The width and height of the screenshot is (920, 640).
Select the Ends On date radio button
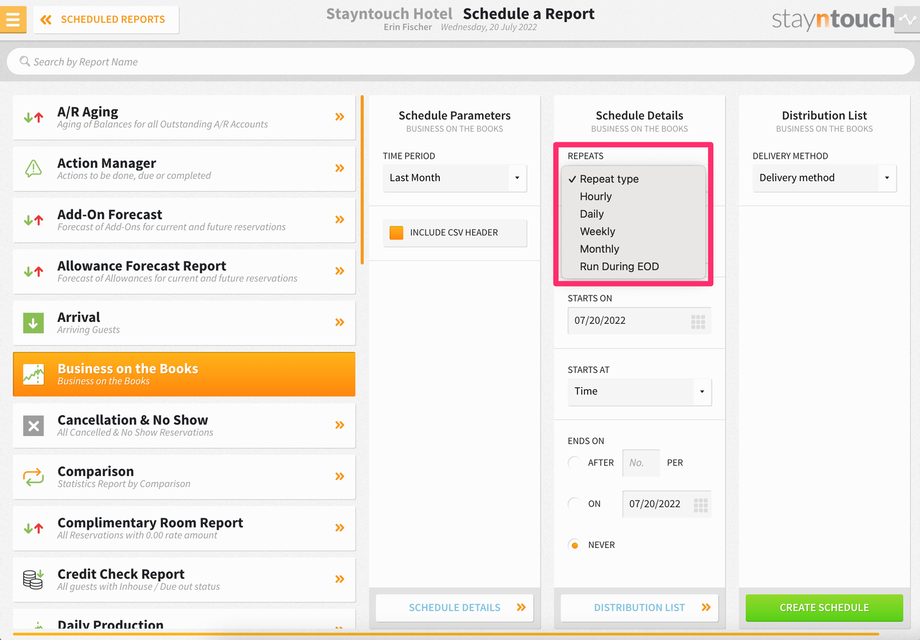pyautogui.click(x=574, y=504)
